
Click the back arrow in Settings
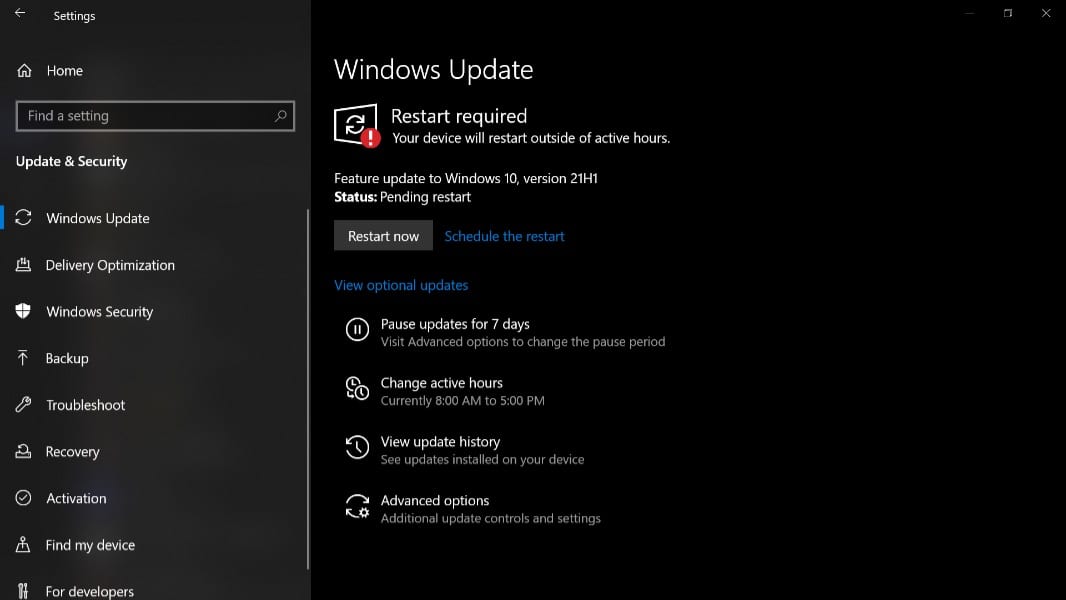tap(20, 13)
